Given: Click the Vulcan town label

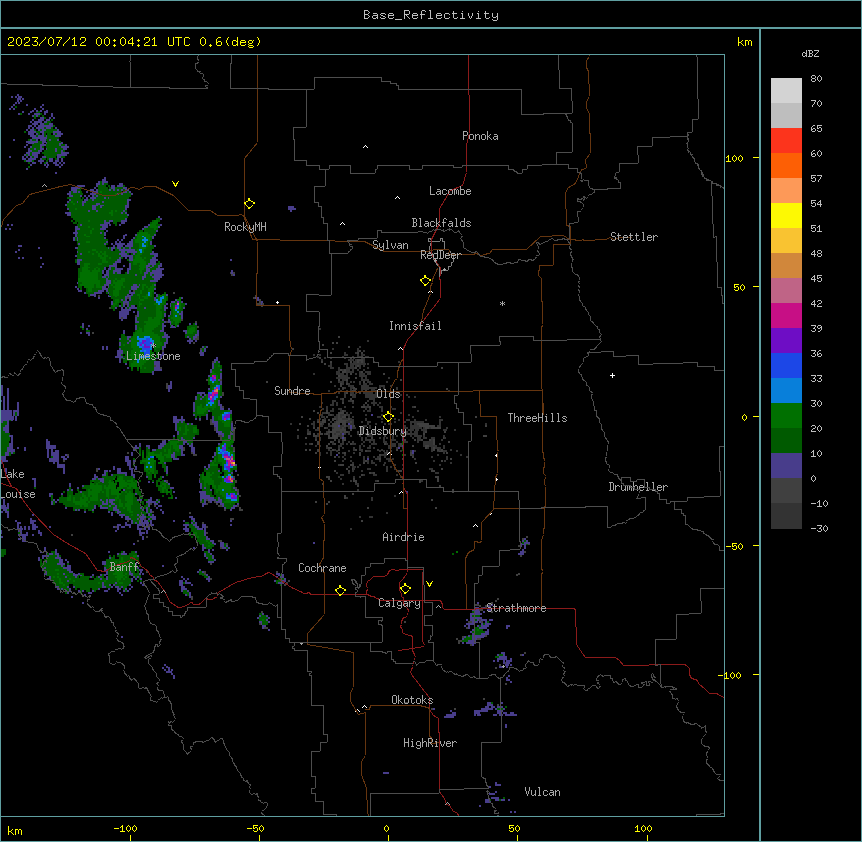Looking at the screenshot, I should point(542,792).
